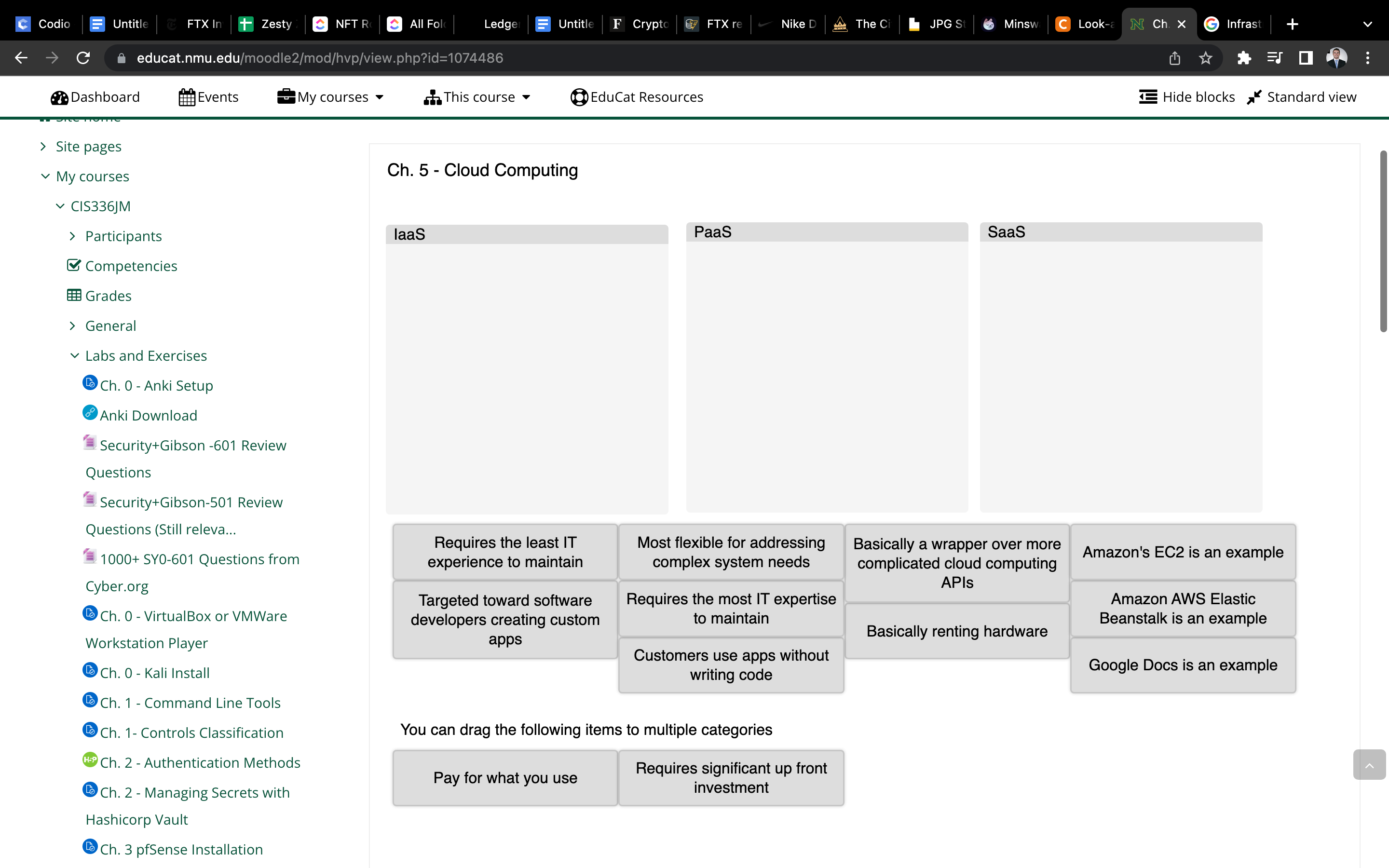Click the EduCat Resources life-ring icon

point(579,97)
